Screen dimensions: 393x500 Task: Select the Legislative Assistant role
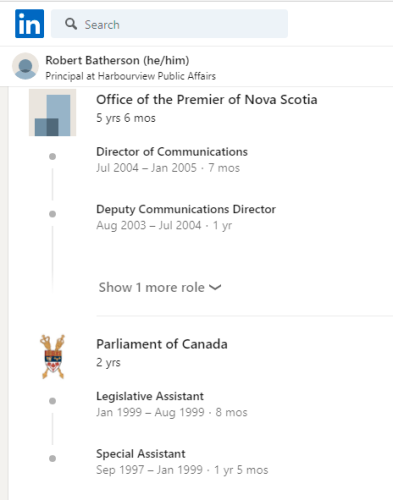point(150,396)
